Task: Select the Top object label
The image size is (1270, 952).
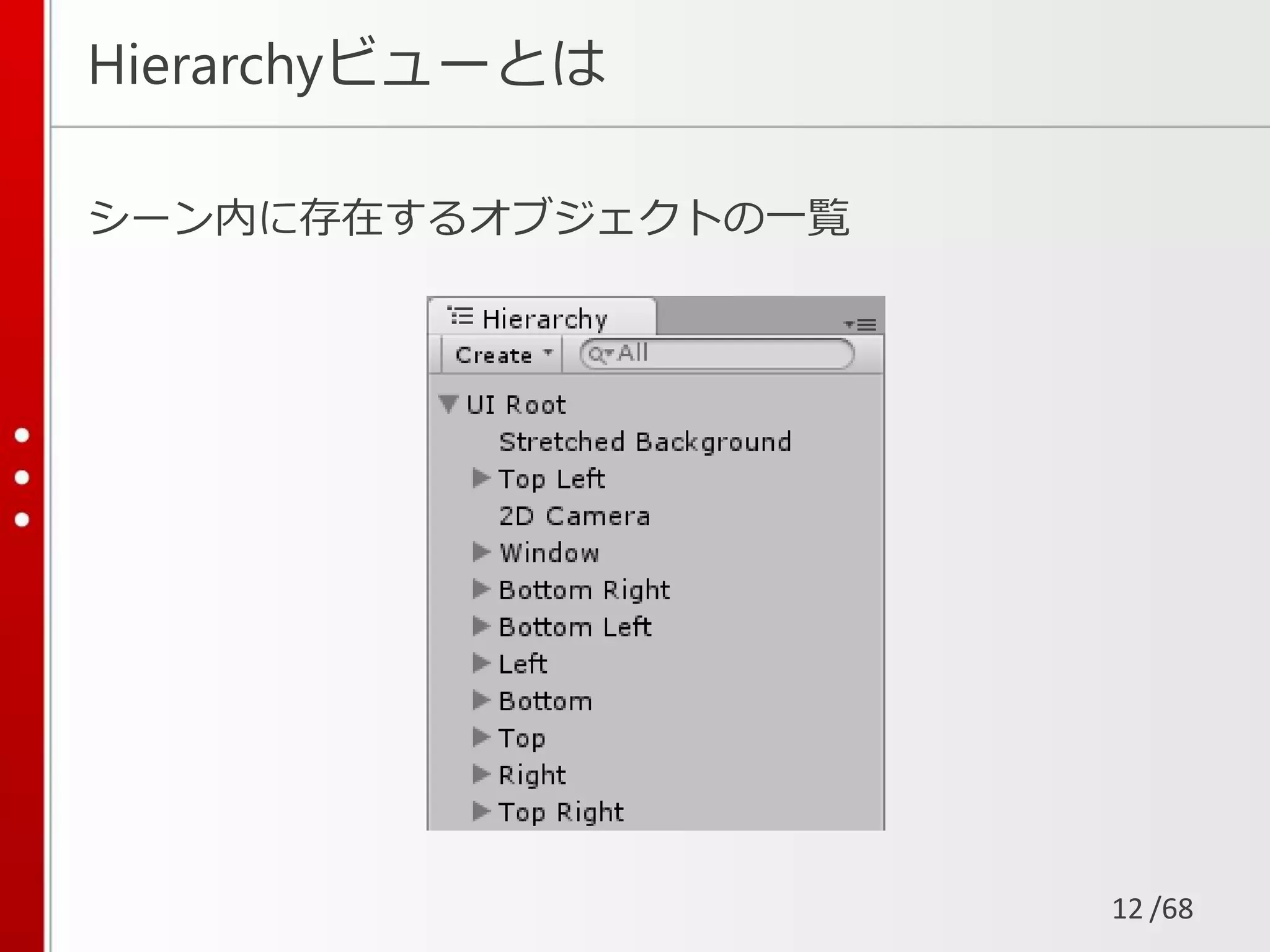Action: [x=522, y=739]
